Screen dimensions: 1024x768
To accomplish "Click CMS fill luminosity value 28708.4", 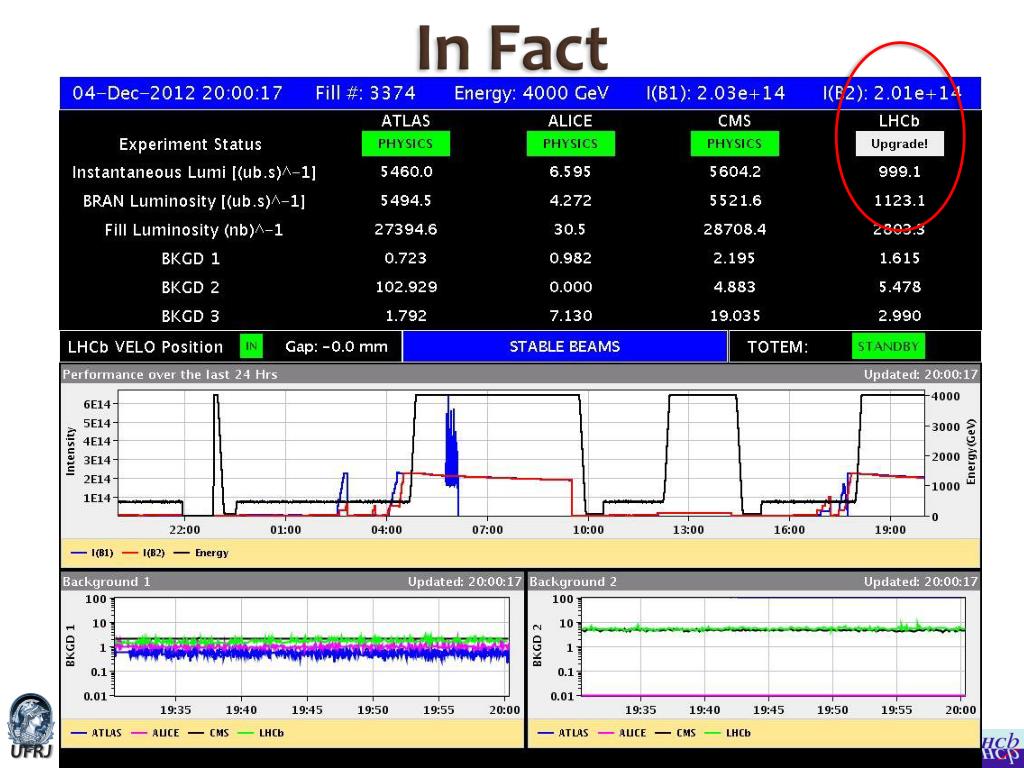I will click(735, 229).
